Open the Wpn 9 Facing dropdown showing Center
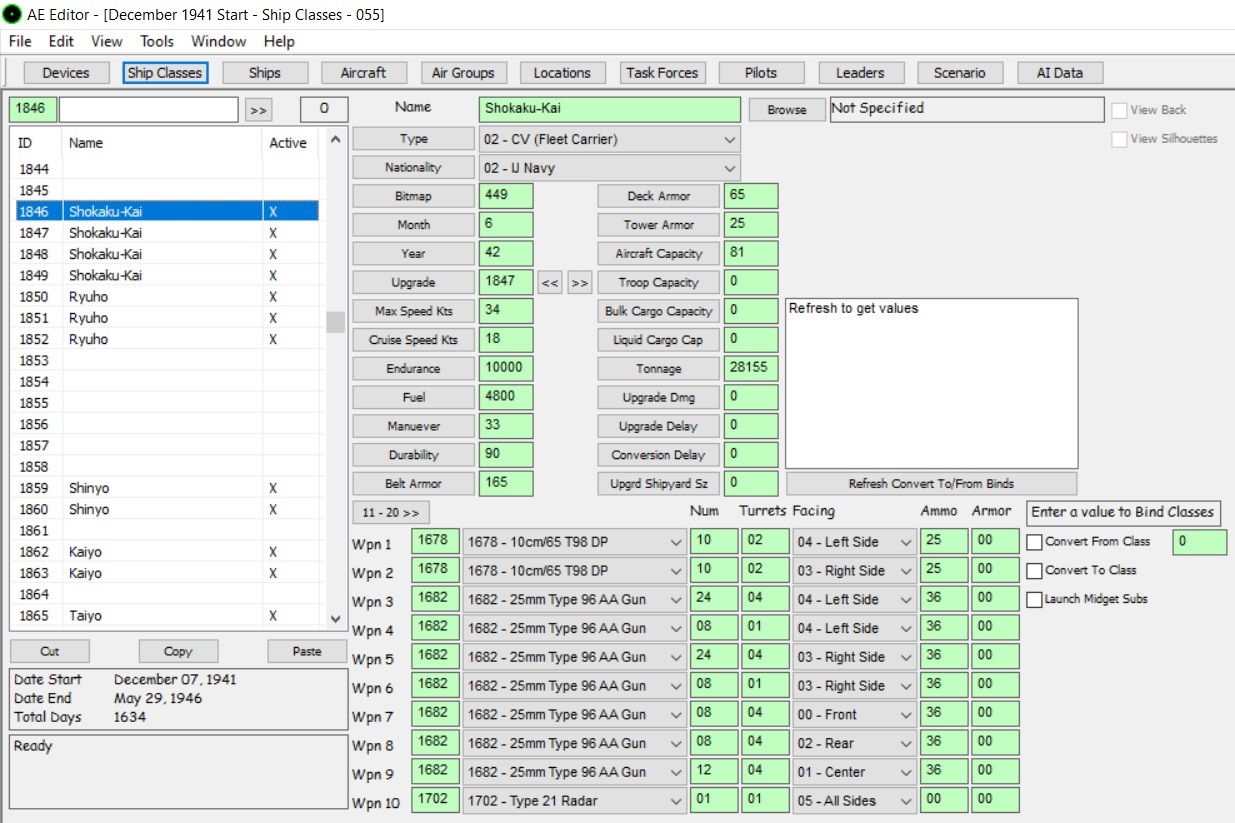Screen dimensions: 1235x823 854,772
